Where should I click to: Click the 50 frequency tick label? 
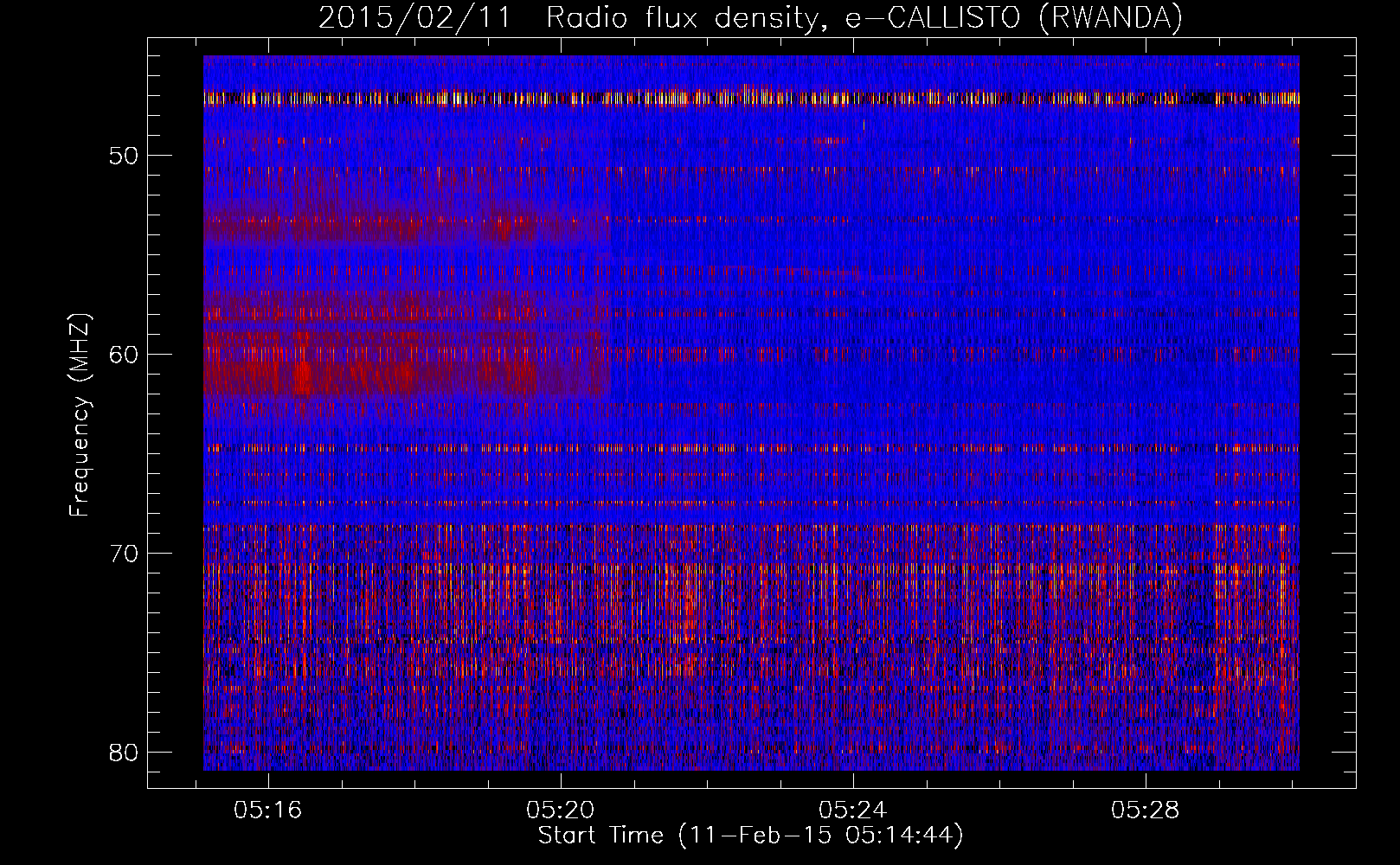click(124, 156)
